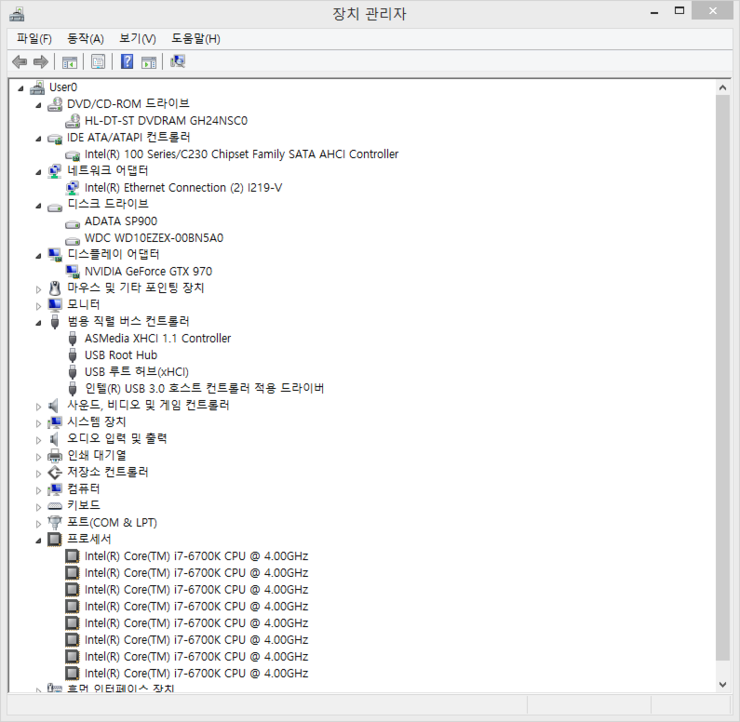Viewport: 740px width, 722px height.
Task: Maximize the 장치 관리자 window
Action: pos(679,11)
